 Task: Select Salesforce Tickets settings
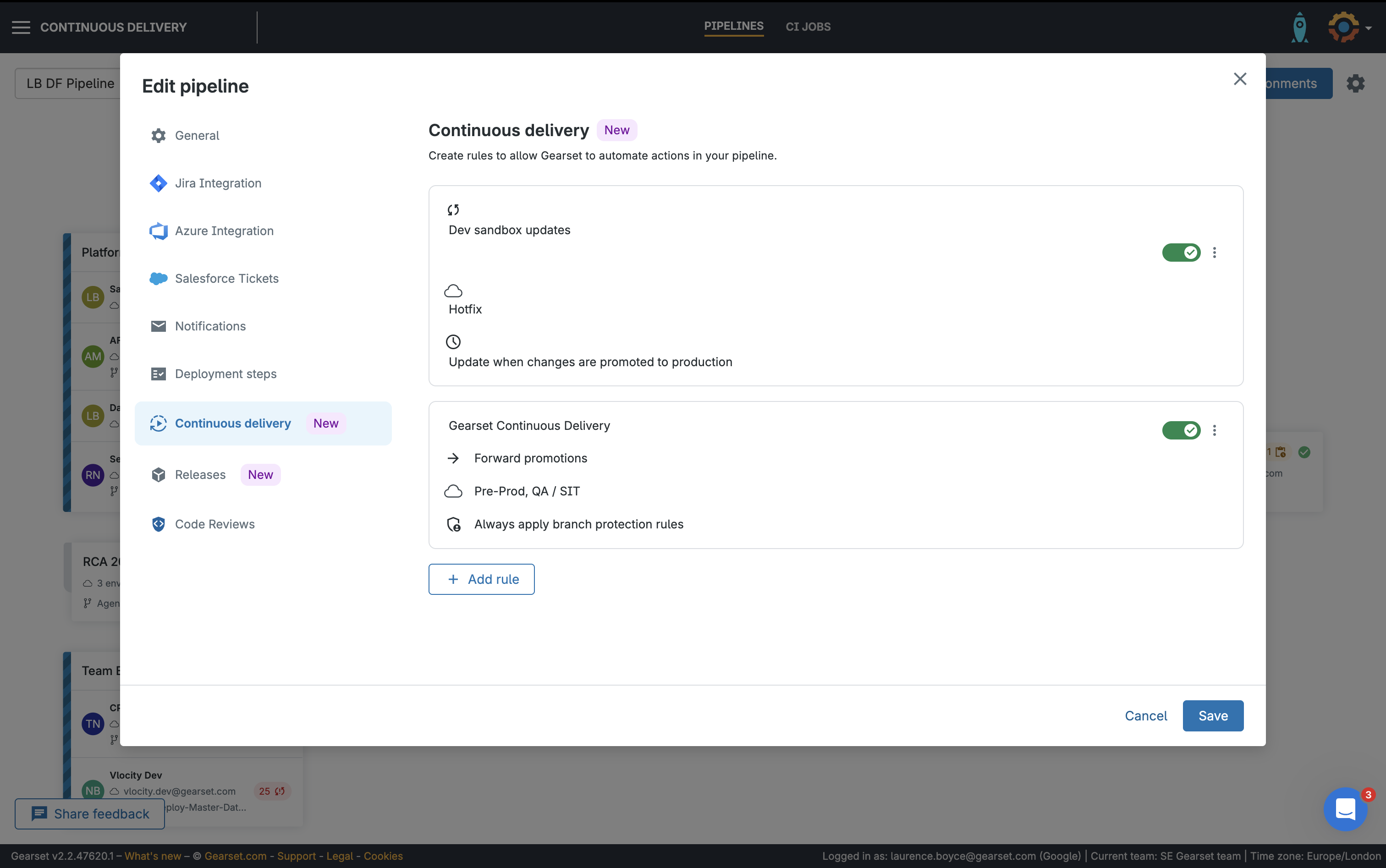[263, 279]
